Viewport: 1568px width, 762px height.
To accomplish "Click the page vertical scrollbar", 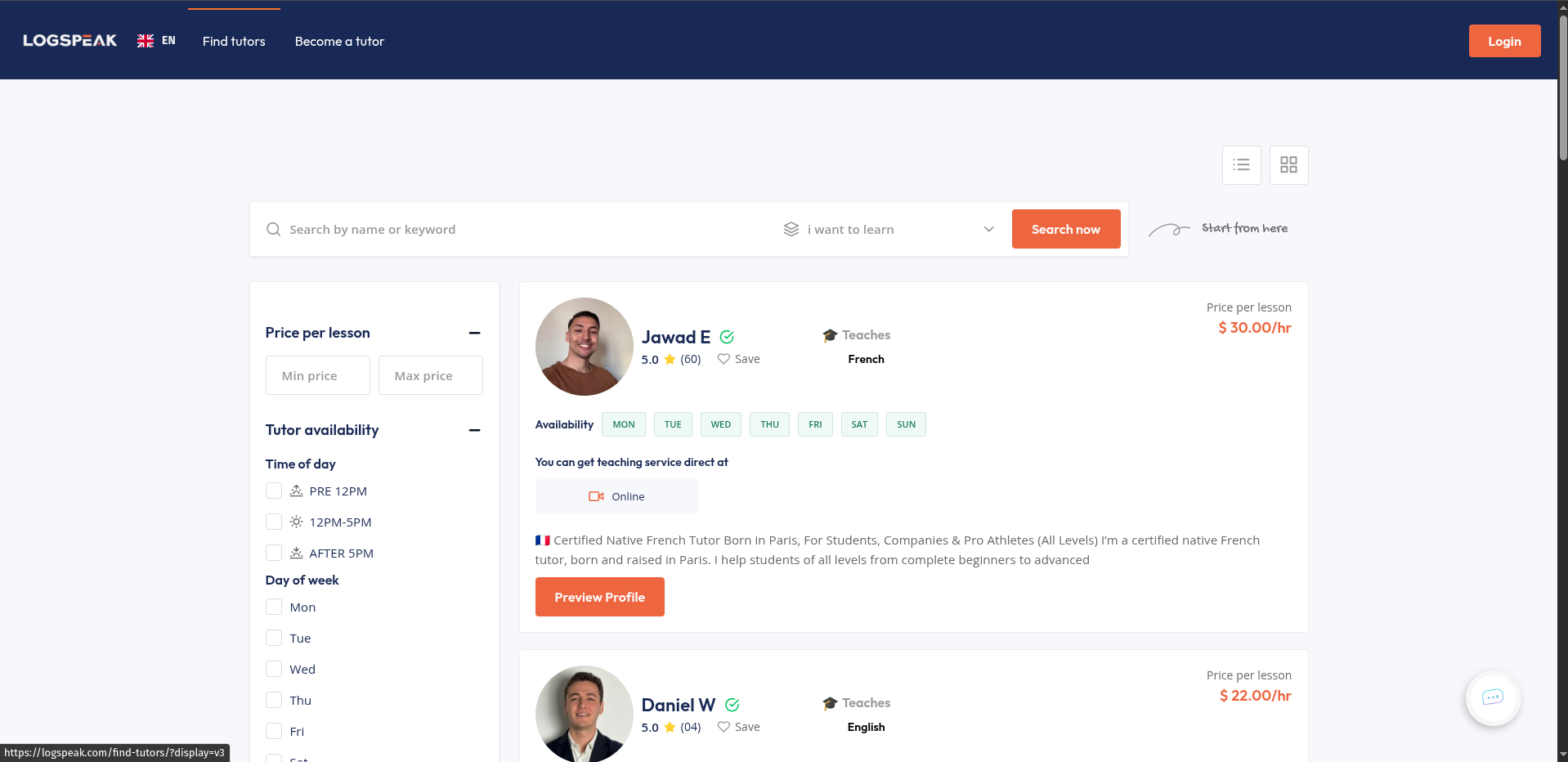I will coord(1562,381).
